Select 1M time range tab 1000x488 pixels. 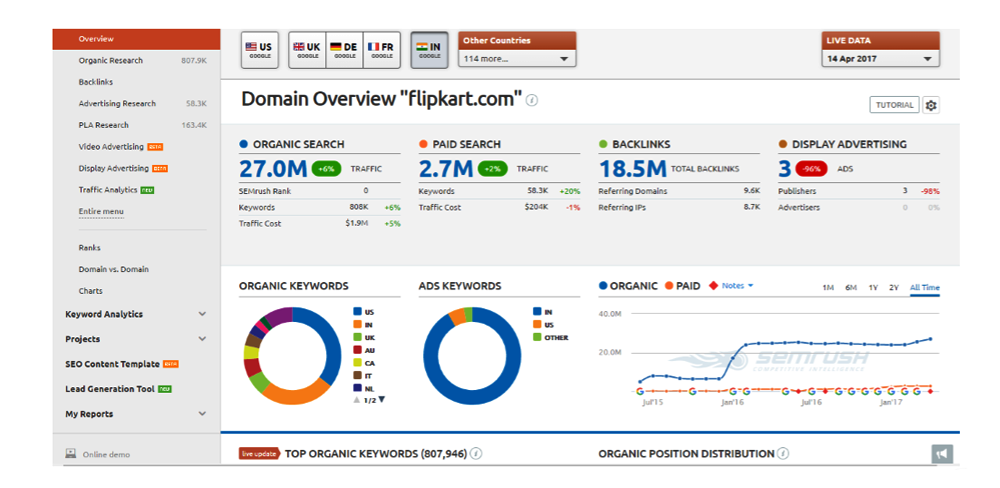[x=828, y=288]
